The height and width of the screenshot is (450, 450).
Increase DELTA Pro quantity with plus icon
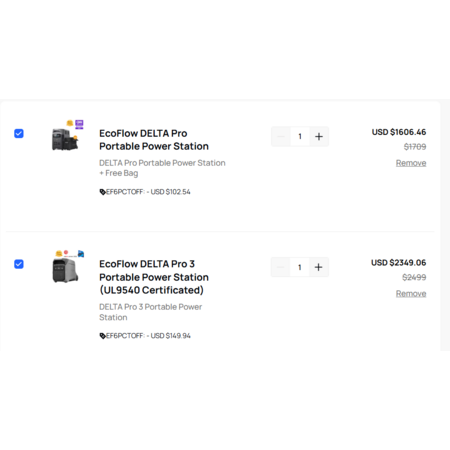pyautogui.click(x=319, y=136)
